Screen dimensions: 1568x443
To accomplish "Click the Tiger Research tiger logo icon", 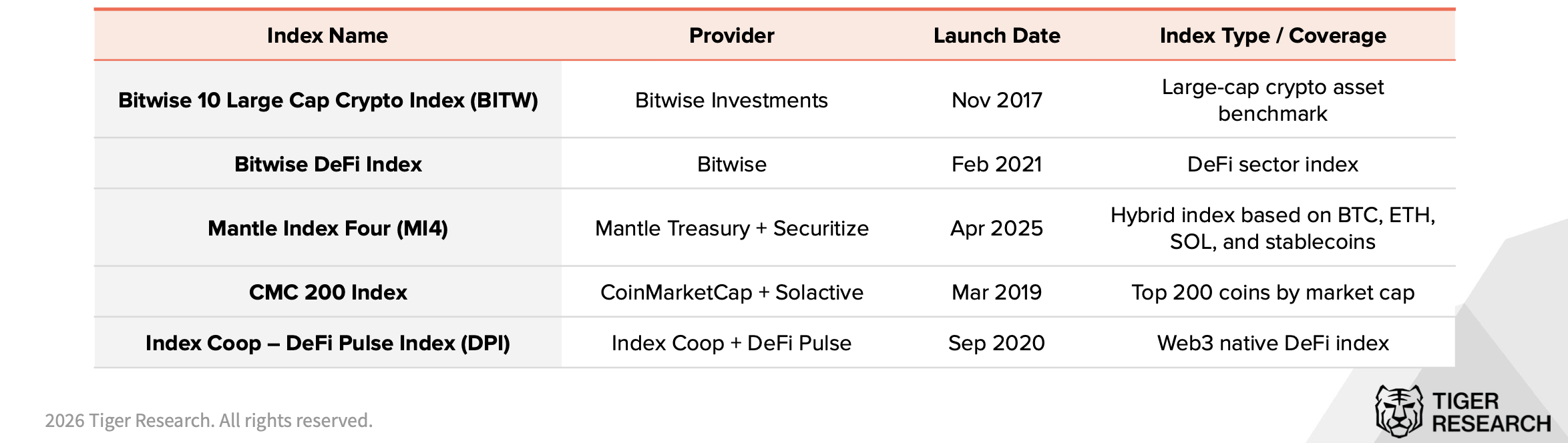I will tap(1399, 412).
